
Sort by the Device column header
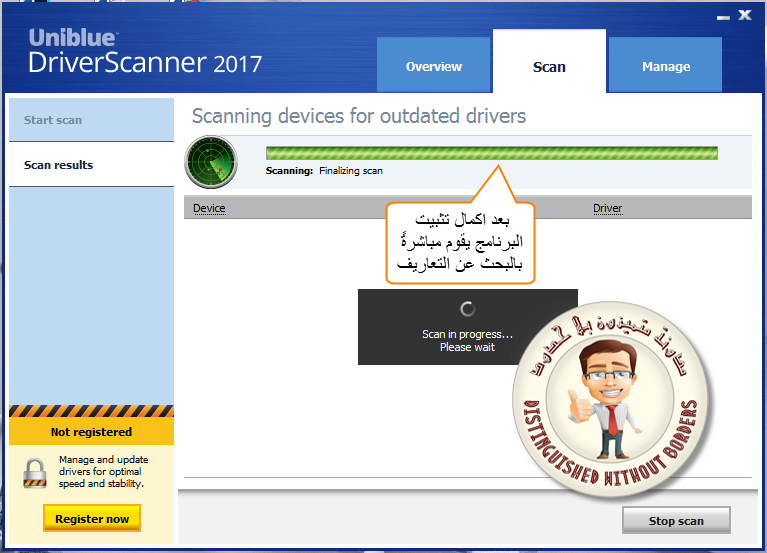tap(209, 208)
